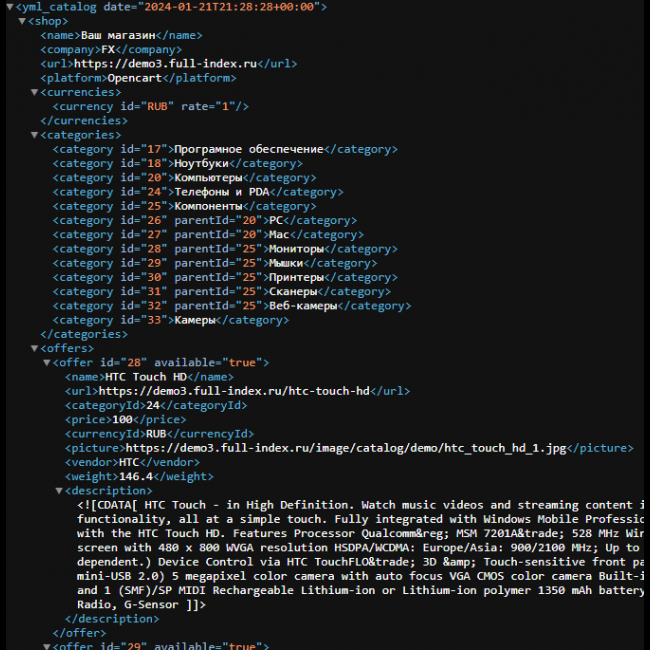Image resolution: width=650 pixels, height=650 pixels.
Task: Click the currency RUB element line
Action: [x=150, y=107]
